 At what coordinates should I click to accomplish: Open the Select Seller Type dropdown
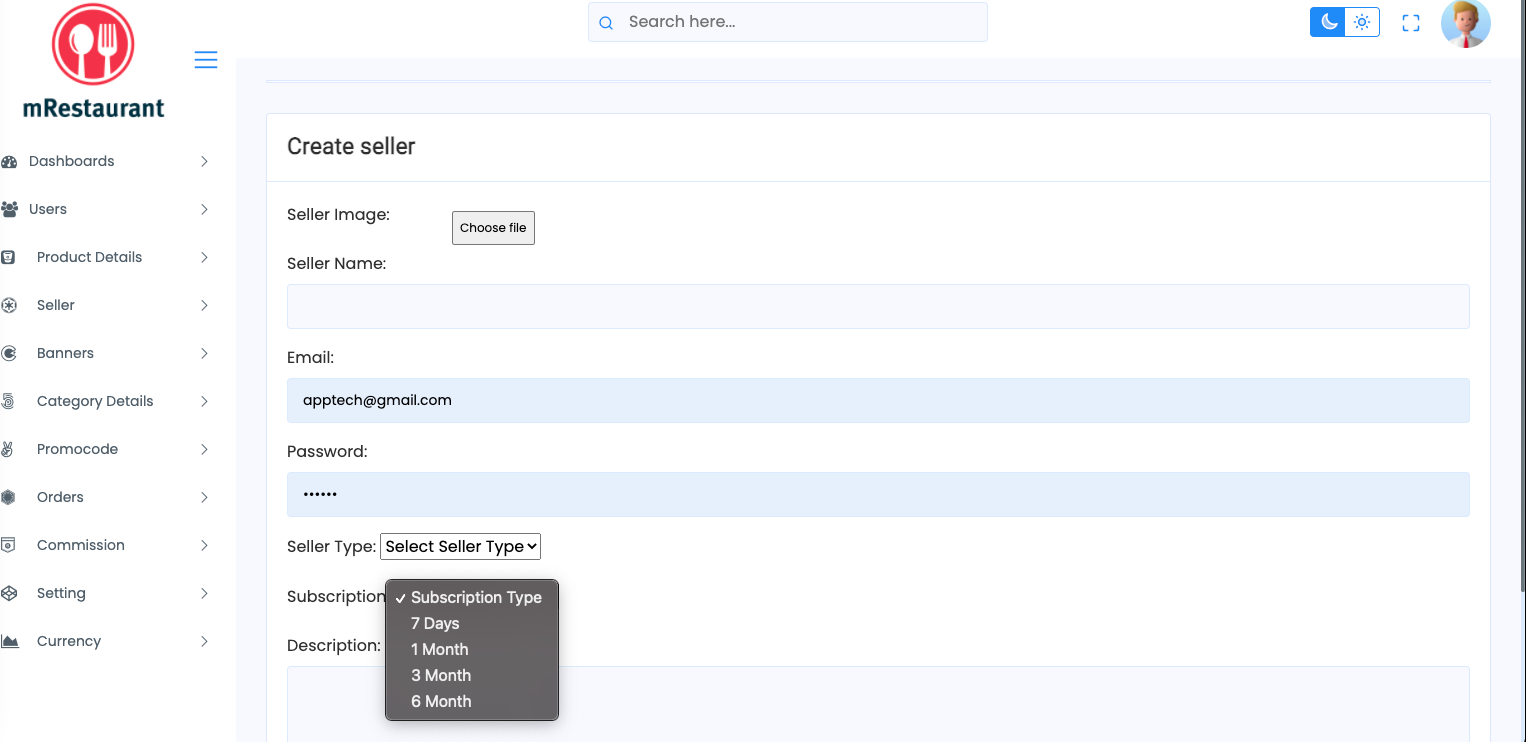(461, 546)
